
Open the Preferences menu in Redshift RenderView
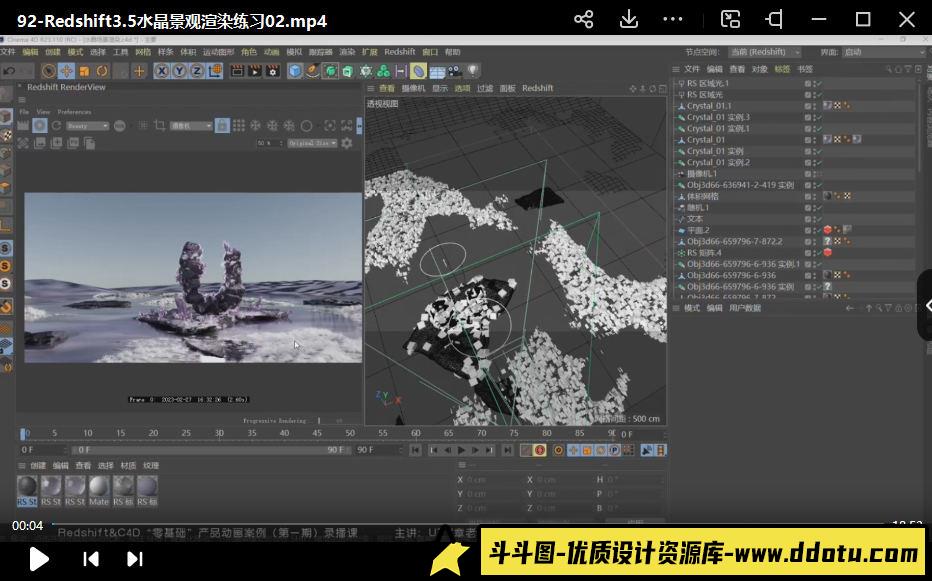click(x=74, y=112)
